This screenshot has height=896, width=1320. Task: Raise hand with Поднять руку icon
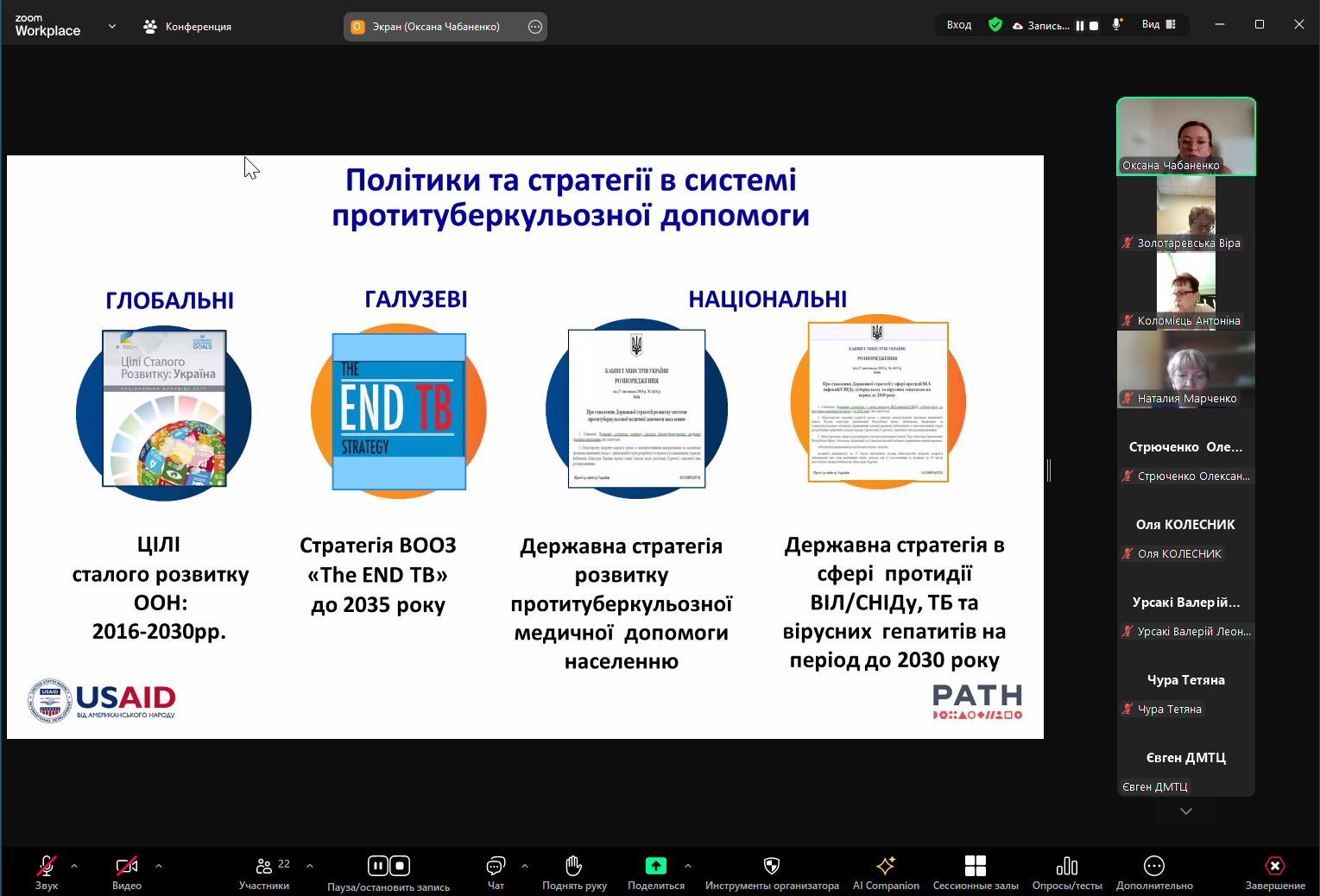(574, 867)
